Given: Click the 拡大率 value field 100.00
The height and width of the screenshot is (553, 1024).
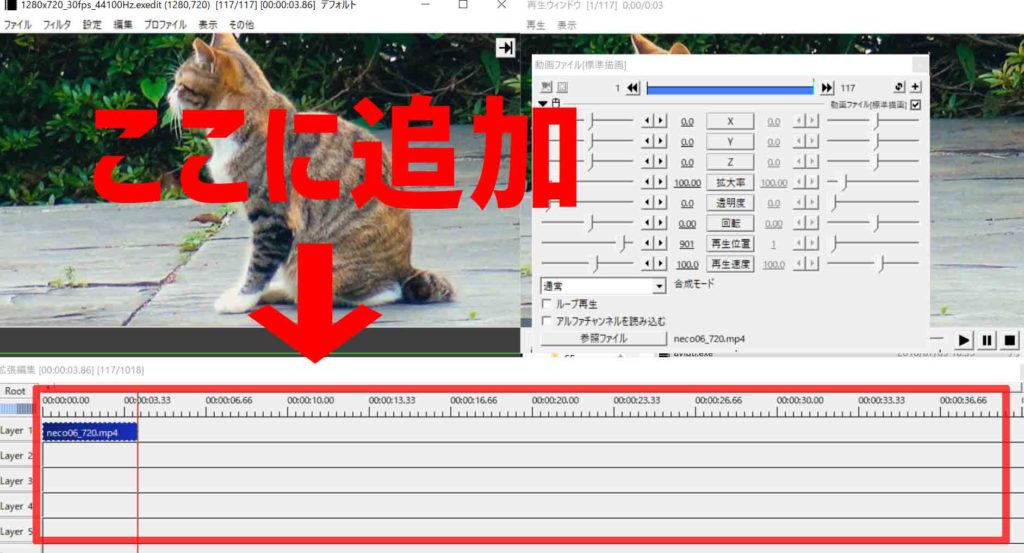Looking at the screenshot, I should tap(687, 183).
